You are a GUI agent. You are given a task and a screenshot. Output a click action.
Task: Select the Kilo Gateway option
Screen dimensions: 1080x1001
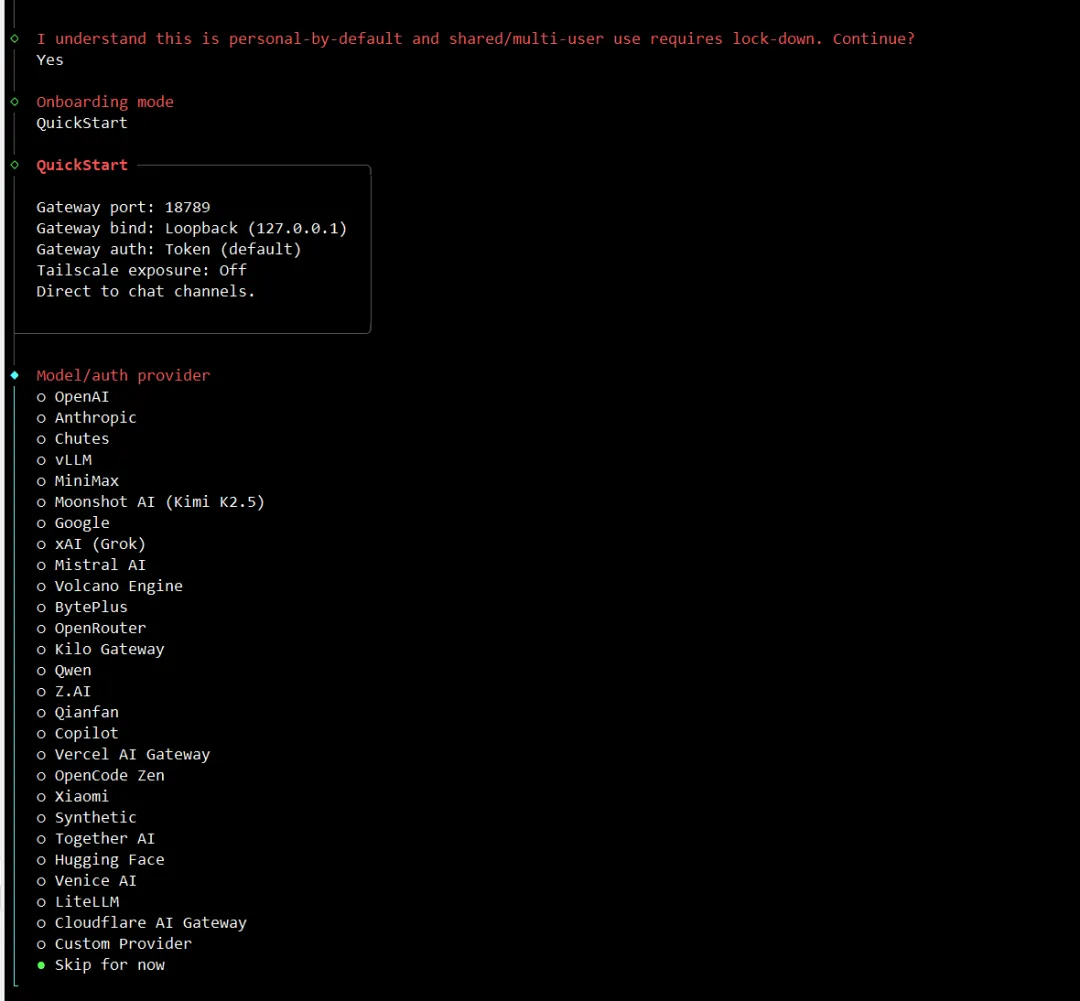[x=101, y=649]
